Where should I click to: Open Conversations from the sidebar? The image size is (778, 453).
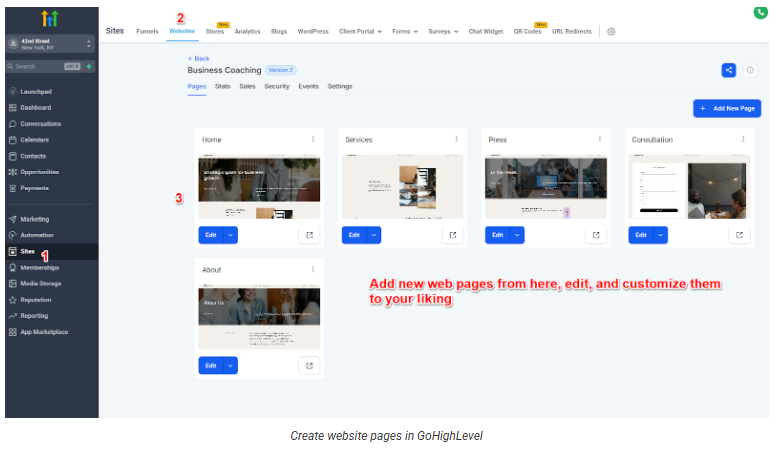pyautogui.click(x=40, y=124)
